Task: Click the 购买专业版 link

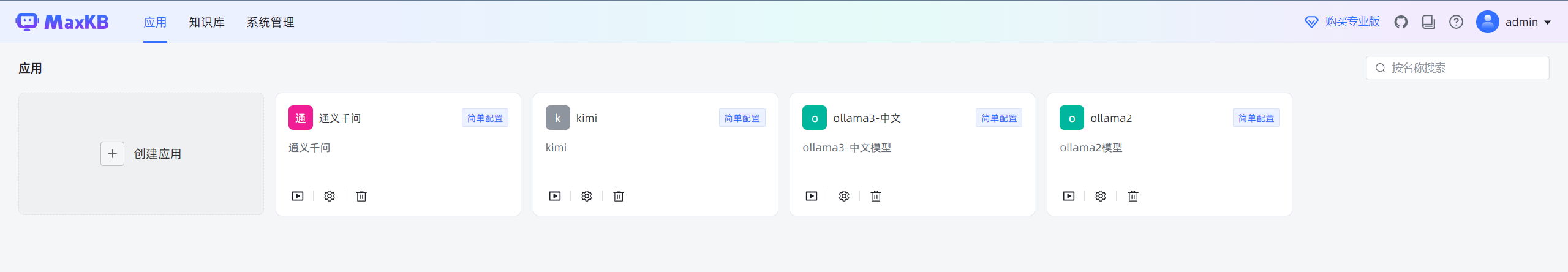Action: point(1342,22)
